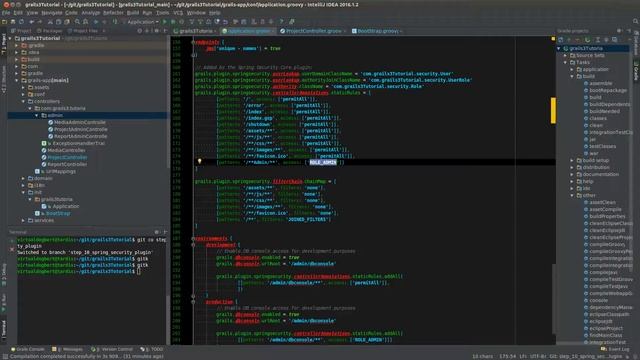The image size is (640, 360).
Task: Open the Refactor menu
Action: [113, 13]
